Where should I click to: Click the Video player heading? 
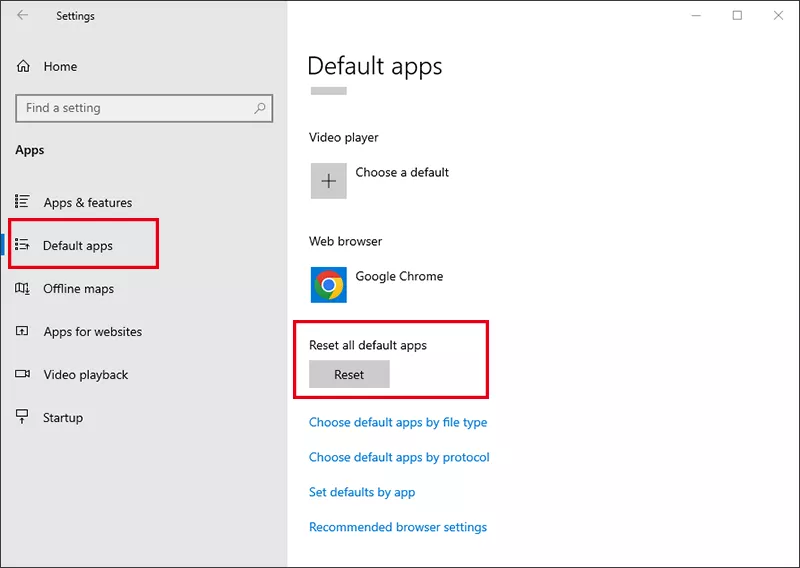(x=343, y=138)
